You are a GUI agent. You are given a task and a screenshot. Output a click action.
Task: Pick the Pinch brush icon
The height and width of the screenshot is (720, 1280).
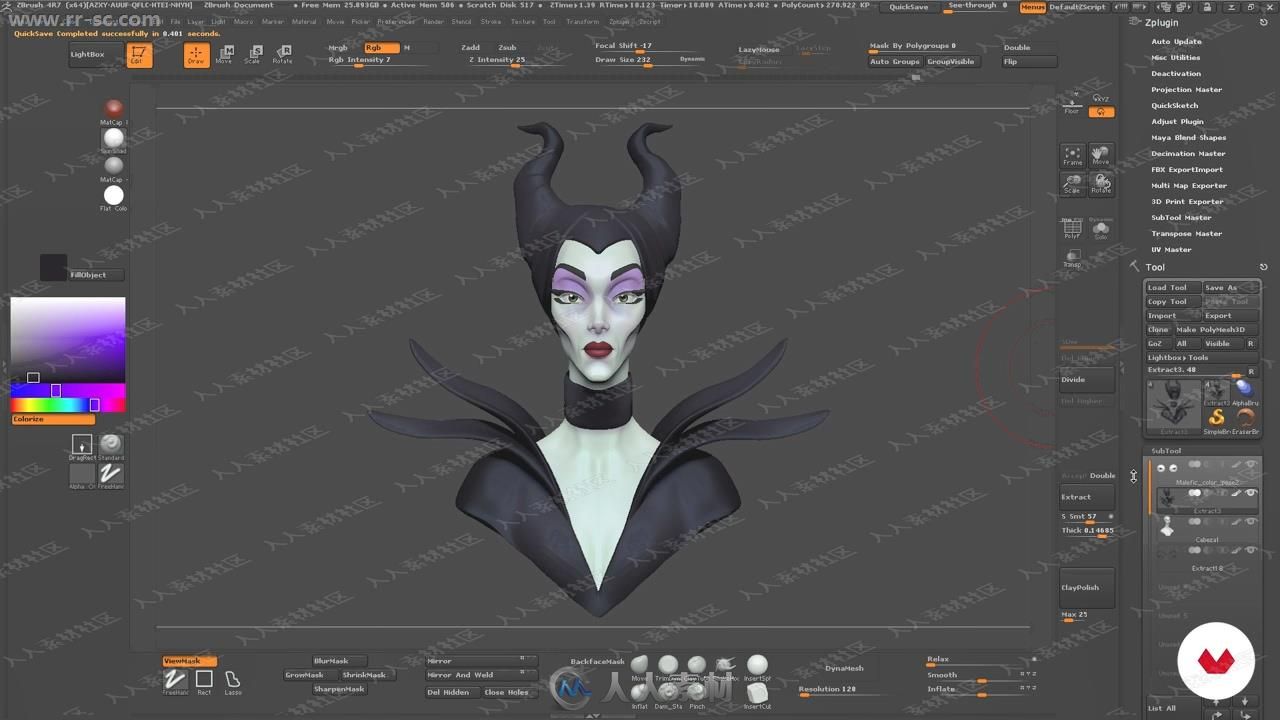click(x=697, y=694)
